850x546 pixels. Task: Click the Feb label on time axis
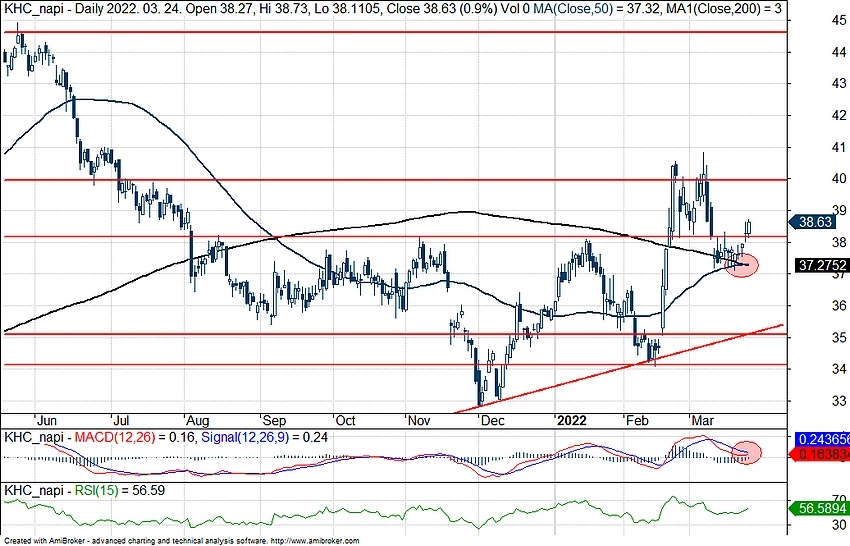point(638,421)
